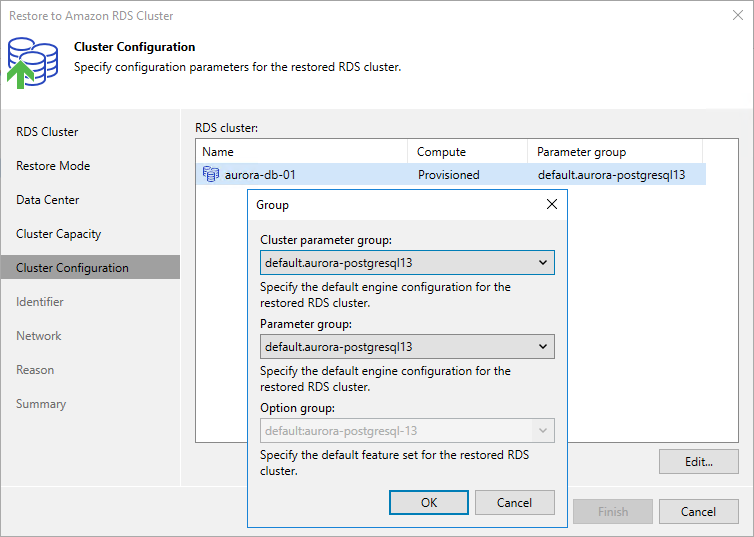Click the disabled Option group dropdown
Screen dimensions: 754x537
pyautogui.click(x=407, y=431)
